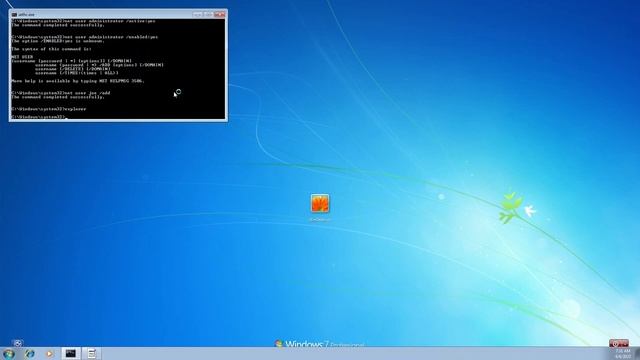Select the orange flower user account tile
This screenshot has height=360, width=640.
pos(320,203)
